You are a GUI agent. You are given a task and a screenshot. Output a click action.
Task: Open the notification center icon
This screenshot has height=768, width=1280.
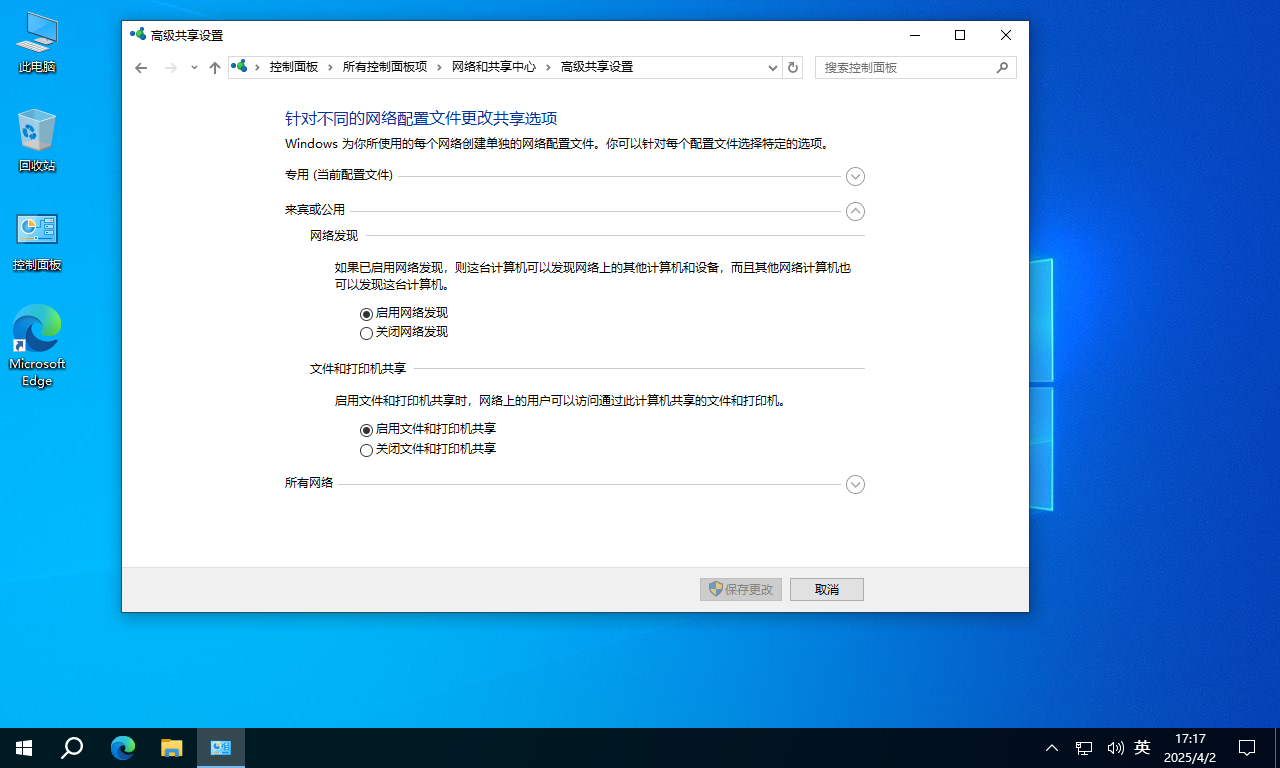tap(1247, 748)
